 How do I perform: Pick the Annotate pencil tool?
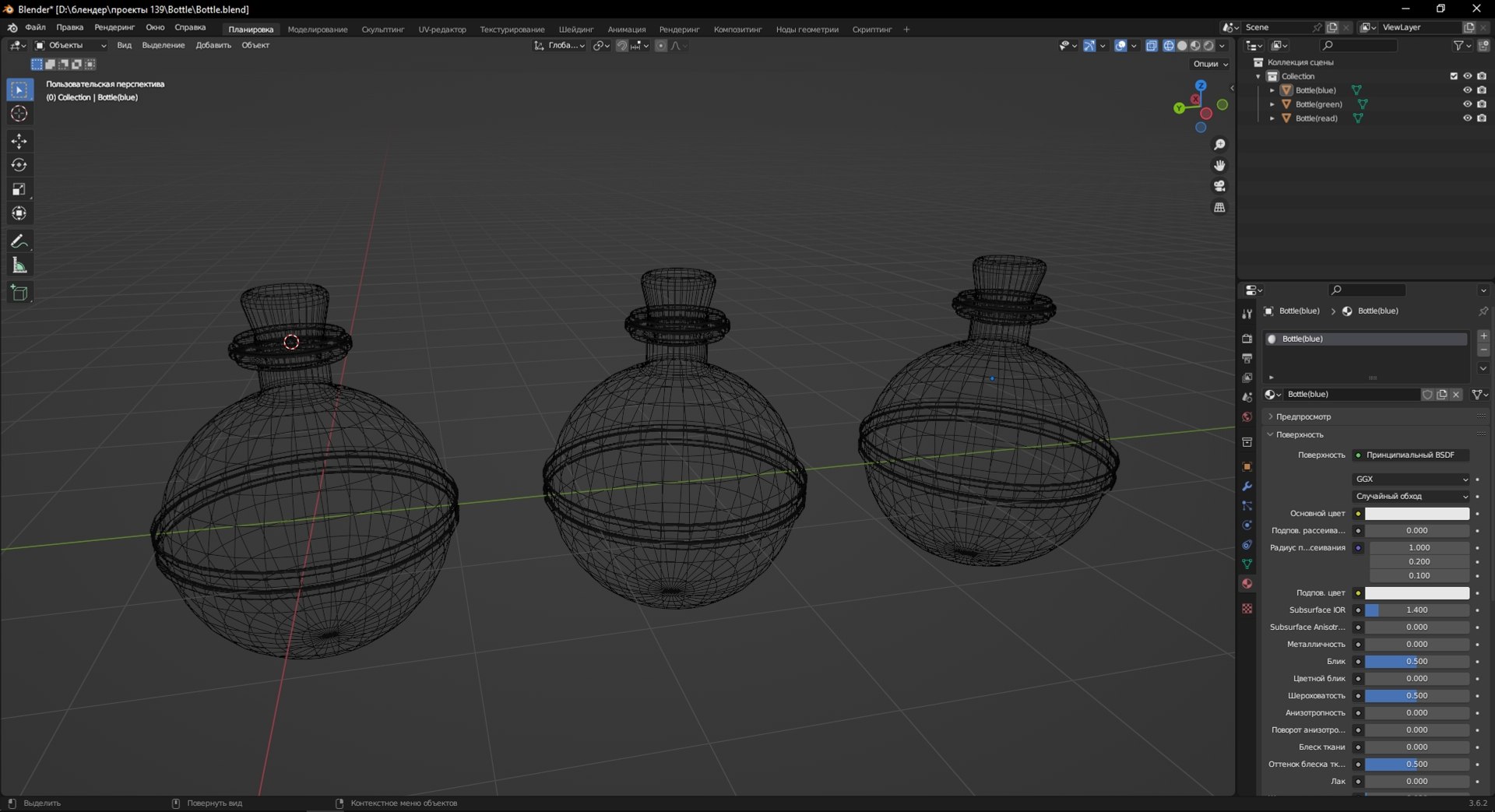coord(19,241)
